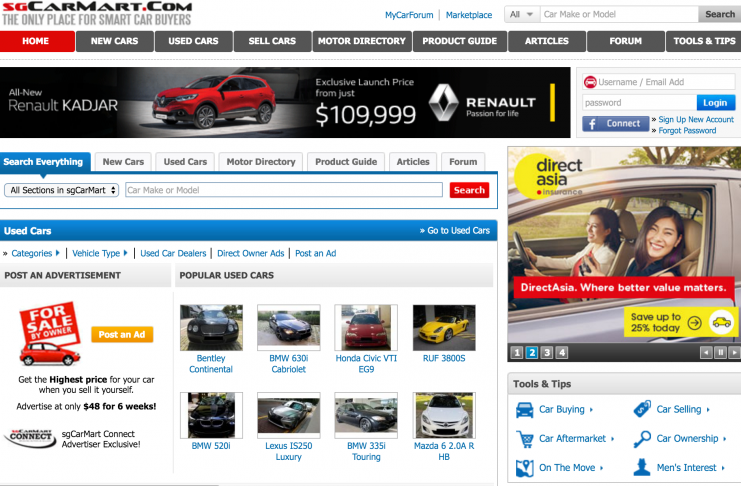Open the PRODUCT GUIDE nav item

pyautogui.click(x=460, y=41)
